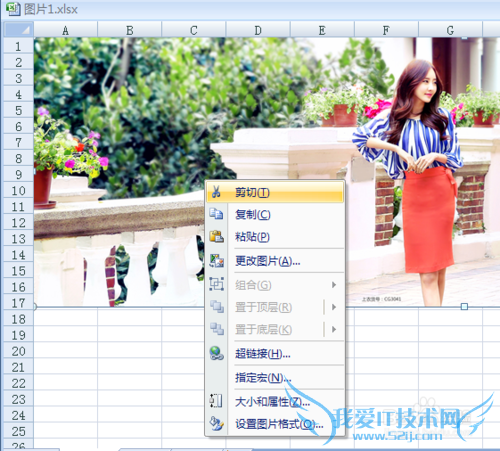Click the Format Picture icon
Image resolution: width=500 pixels, height=451 pixels.
tap(216, 423)
